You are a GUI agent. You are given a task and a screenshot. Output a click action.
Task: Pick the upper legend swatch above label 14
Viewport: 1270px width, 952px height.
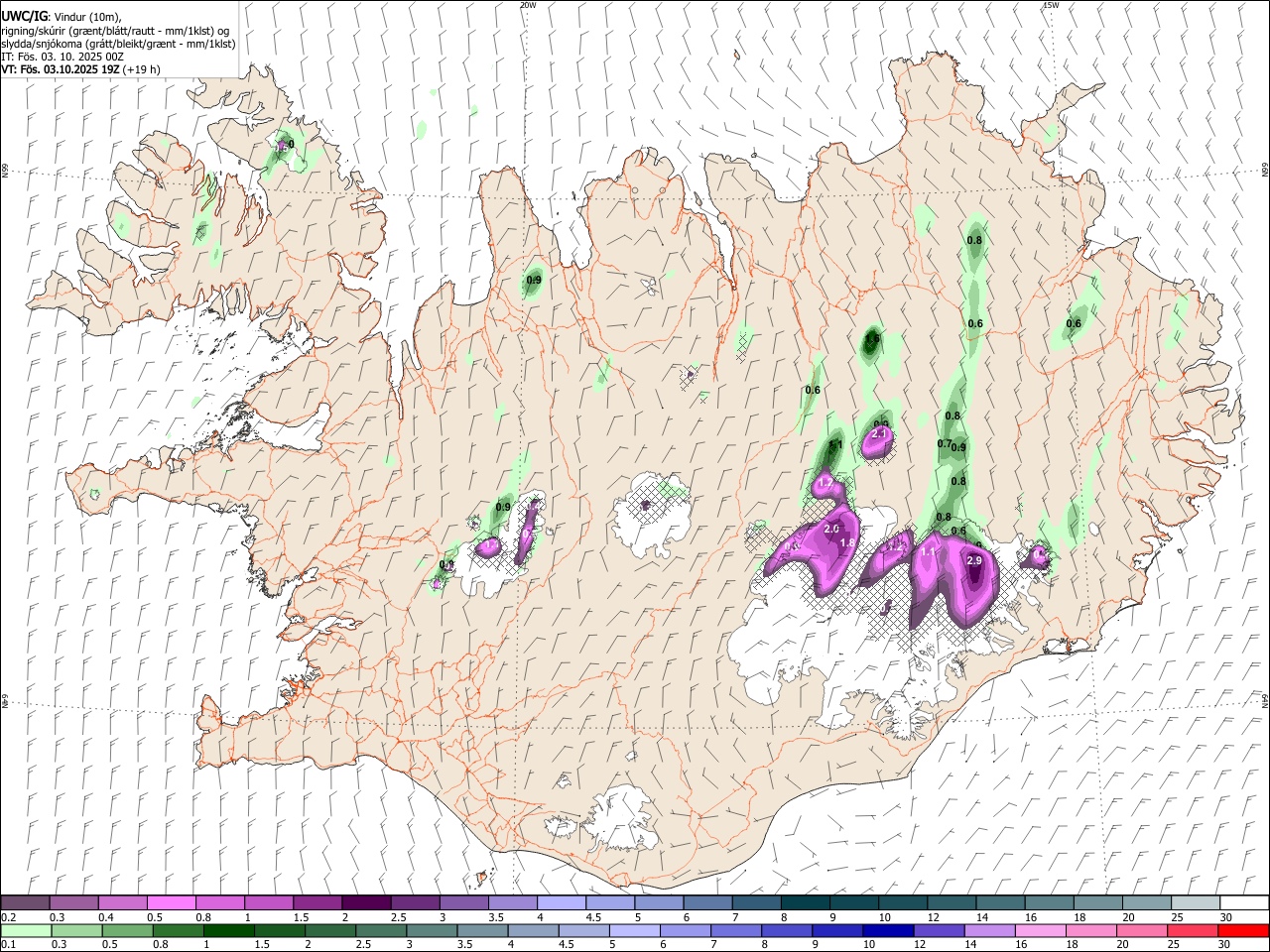[x=1001, y=903]
